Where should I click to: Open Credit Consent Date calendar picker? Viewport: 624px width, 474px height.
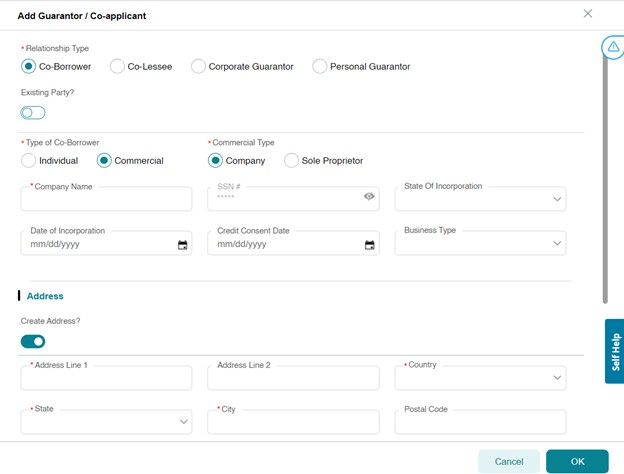point(369,245)
